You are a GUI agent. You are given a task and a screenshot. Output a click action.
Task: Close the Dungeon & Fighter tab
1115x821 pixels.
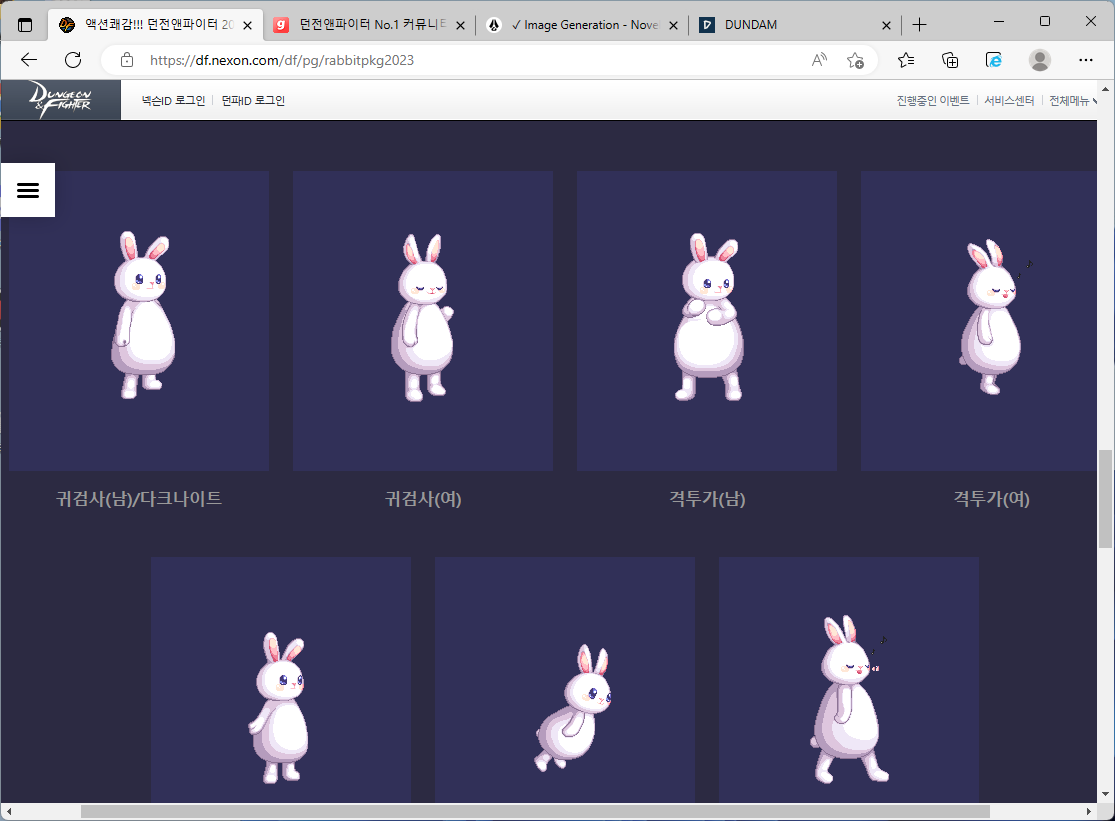247,25
